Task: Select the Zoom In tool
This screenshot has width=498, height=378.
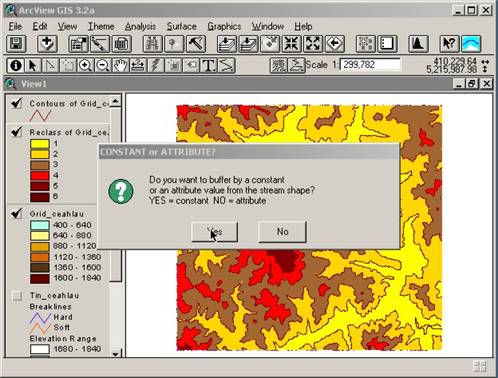Action: pos(85,65)
